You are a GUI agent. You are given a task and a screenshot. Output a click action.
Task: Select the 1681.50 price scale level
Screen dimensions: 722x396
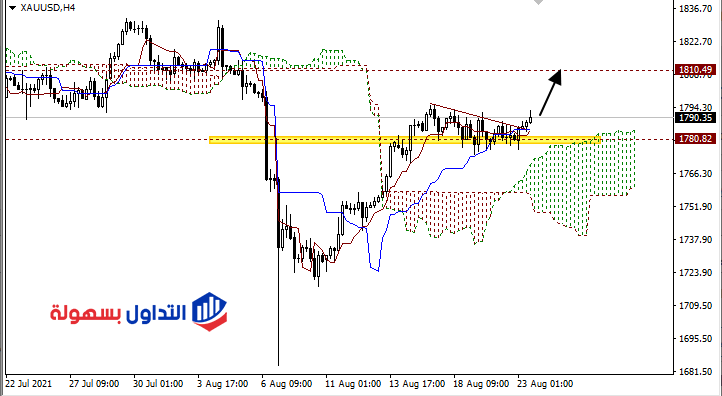[x=696, y=372]
